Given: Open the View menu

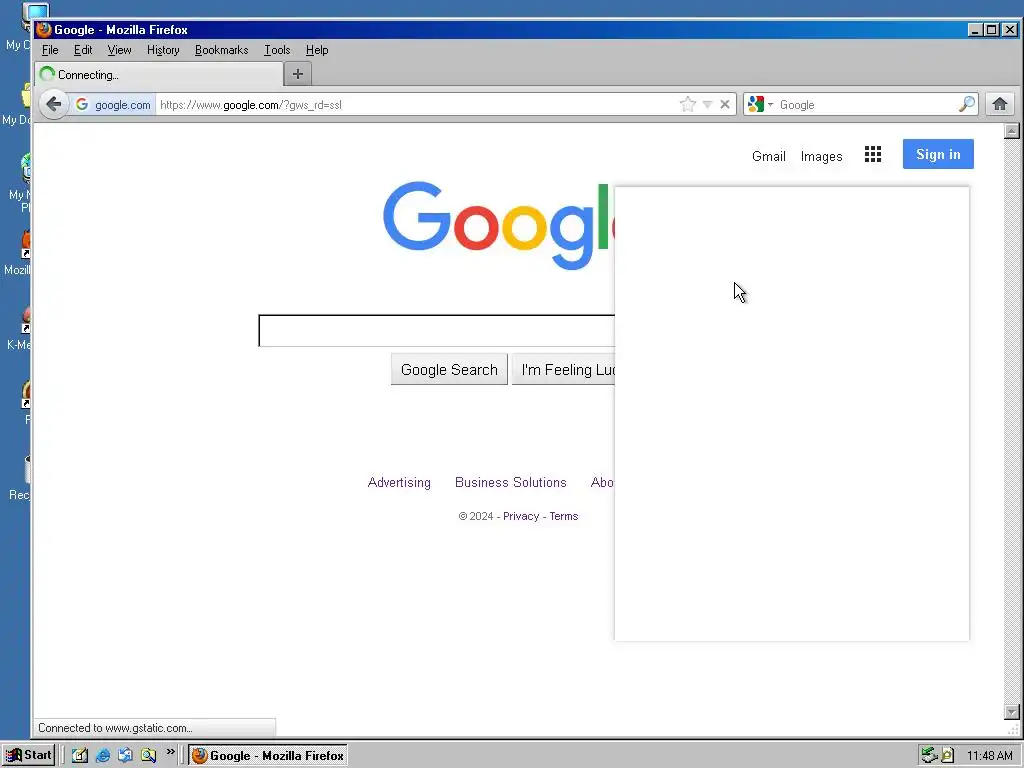Looking at the screenshot, I should click(119, 50).
